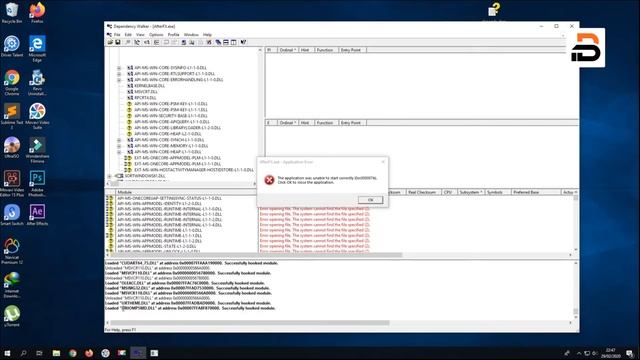Screen dimensions: 640x360
Task: Open the Firefox desktop shortcut
Action: pyautogui.click(x=37, y=13)
